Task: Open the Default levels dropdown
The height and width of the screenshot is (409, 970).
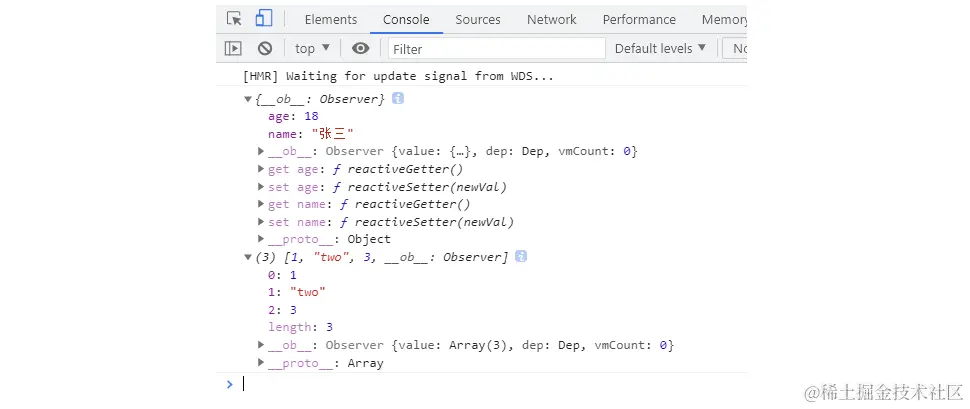Action: (660, 48)
